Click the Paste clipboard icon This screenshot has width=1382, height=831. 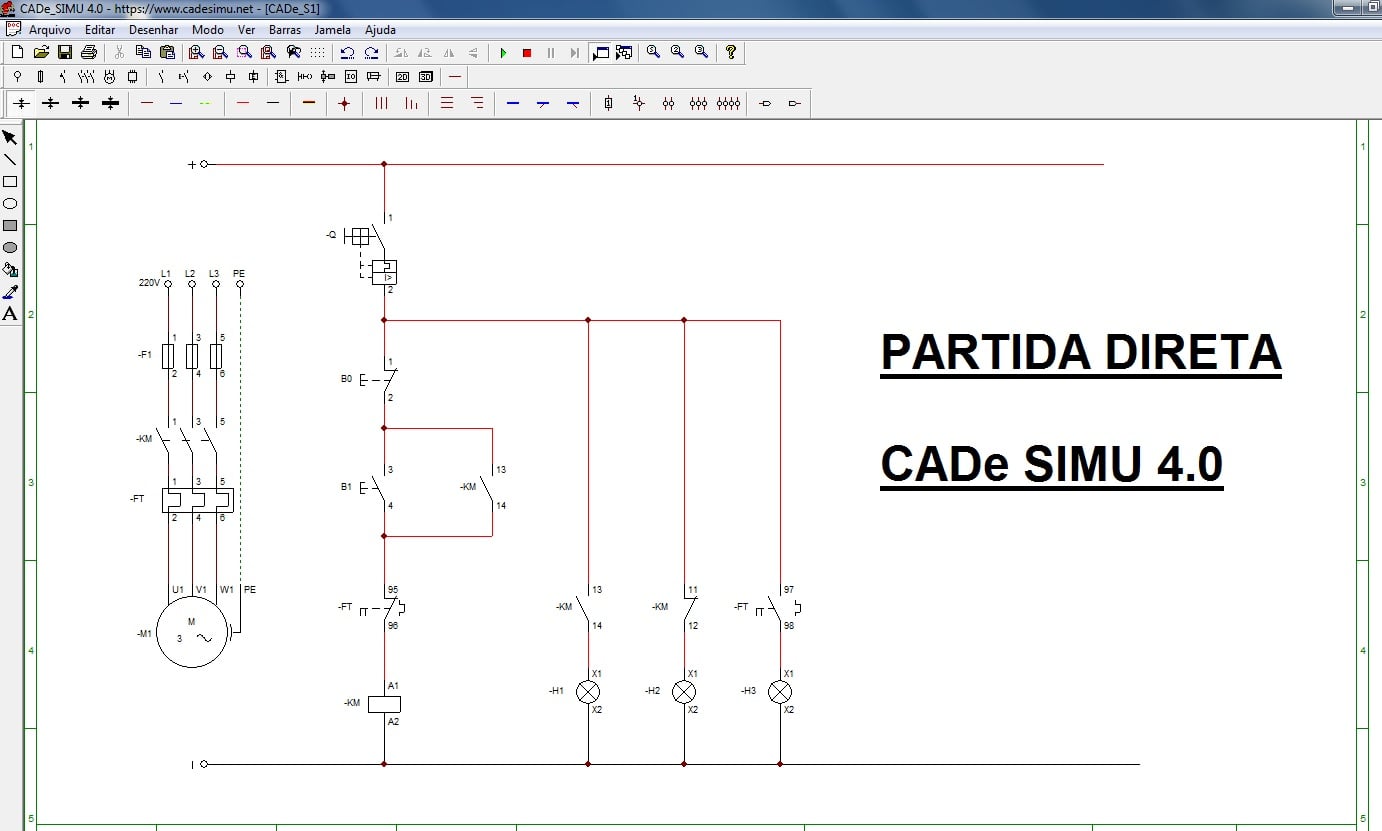pyautogui.click(x=167, y=52)
